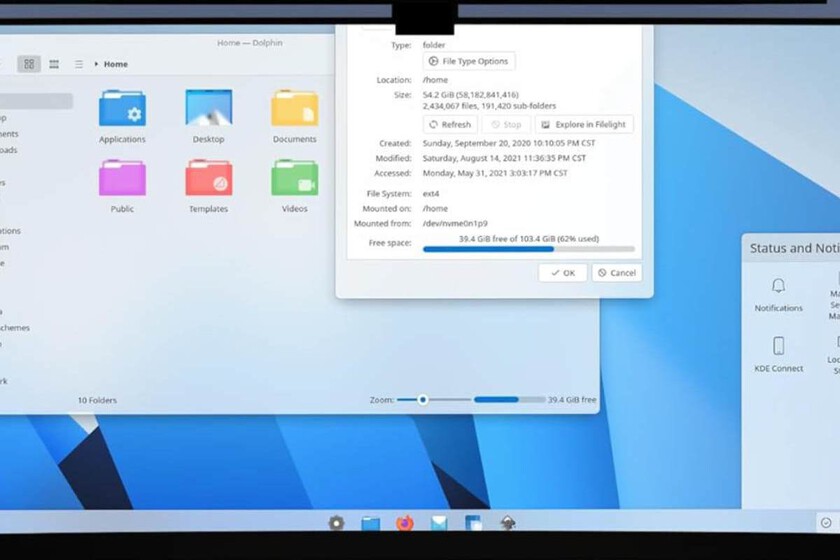Select the Documents folder icon
Image resolution: width=840 pixels, height=560 pixels.
coord(294,109)
